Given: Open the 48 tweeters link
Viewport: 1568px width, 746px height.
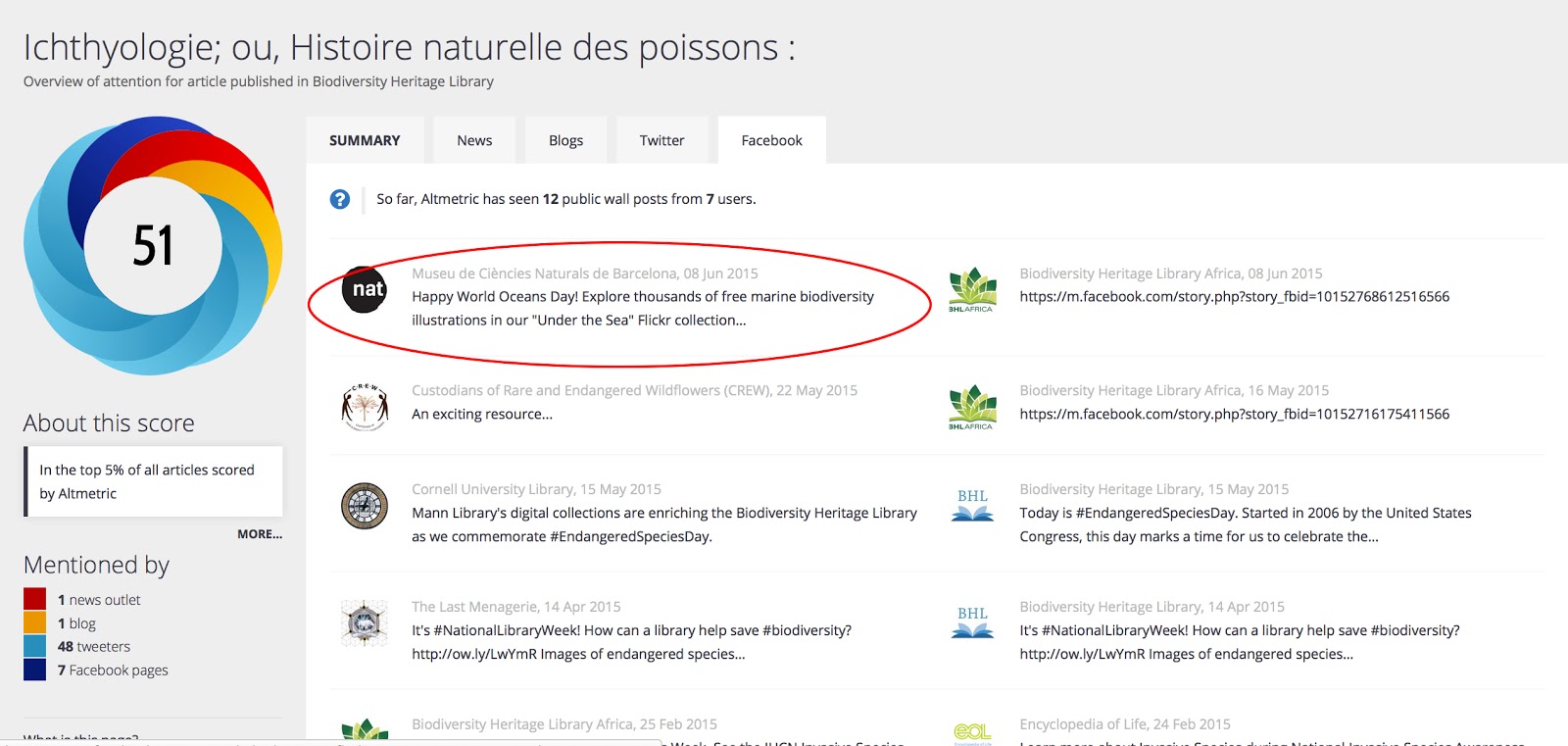Looking at the screenshot, I should pos(94,647).
